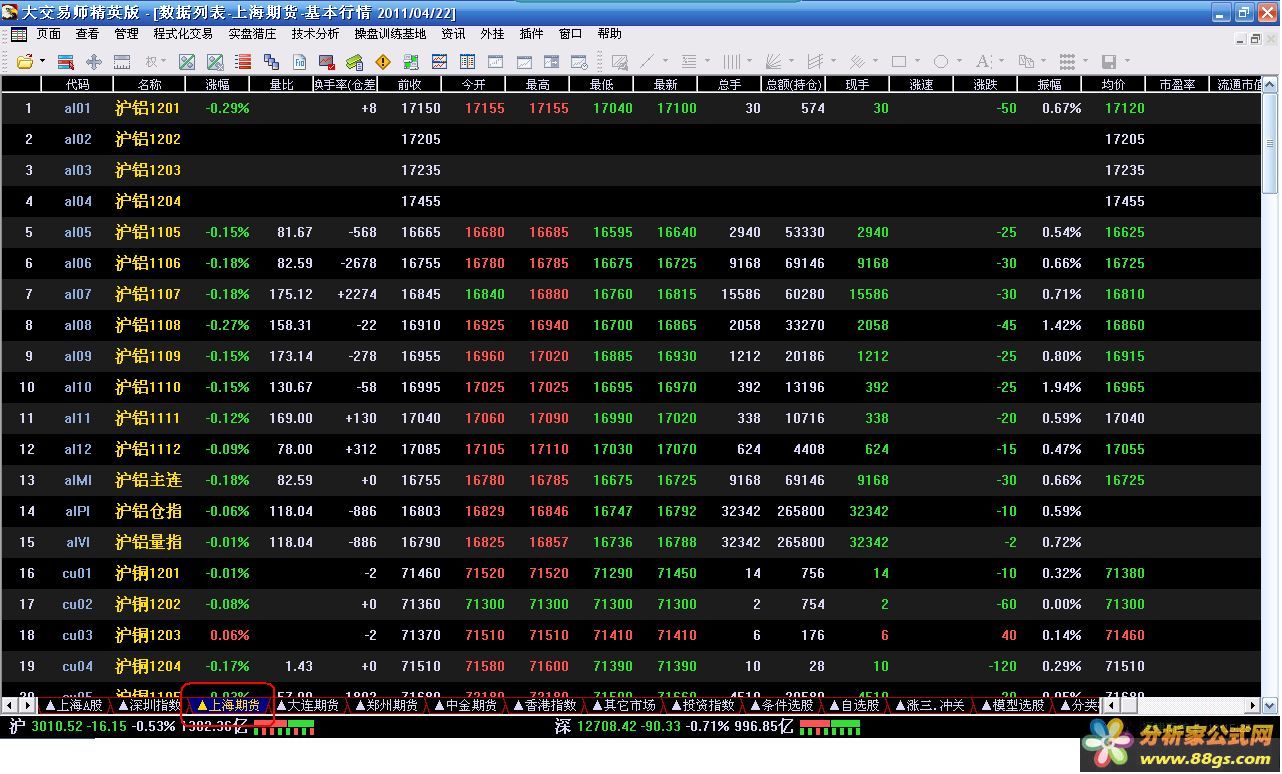
Task: Click the first green percent chart icon
Action: pyautogui.click(x=187, y=62)
